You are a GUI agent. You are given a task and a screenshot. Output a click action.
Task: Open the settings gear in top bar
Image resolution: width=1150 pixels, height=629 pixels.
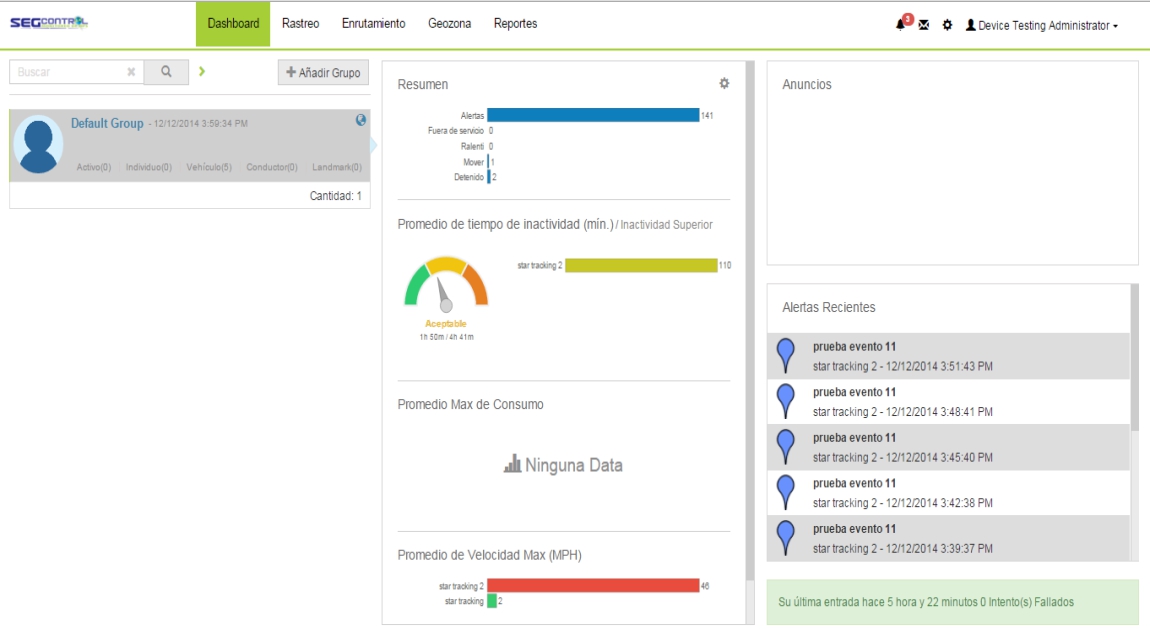947,25
